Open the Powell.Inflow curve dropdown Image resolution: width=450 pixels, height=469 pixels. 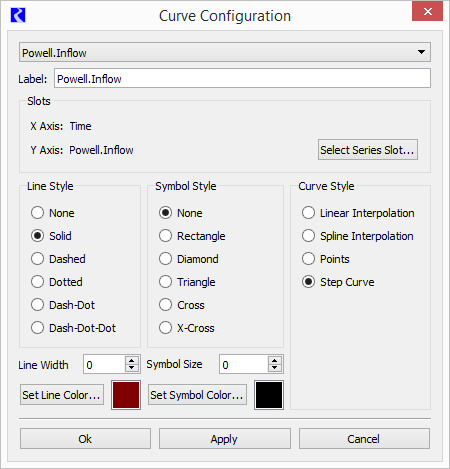pos(225,52)
